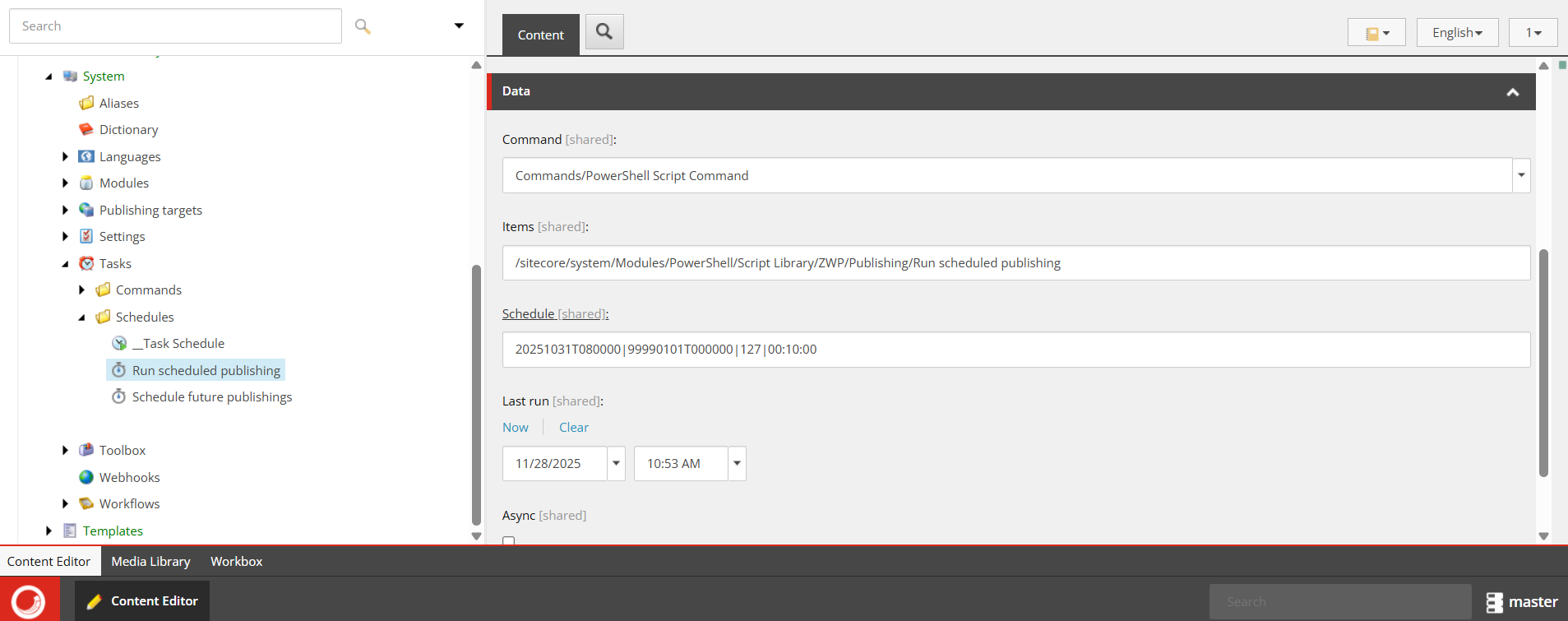Click the Dictionary book icon
Image resolution: width=1568 pixels, height=621 pixels.
[x=86, y=129]
